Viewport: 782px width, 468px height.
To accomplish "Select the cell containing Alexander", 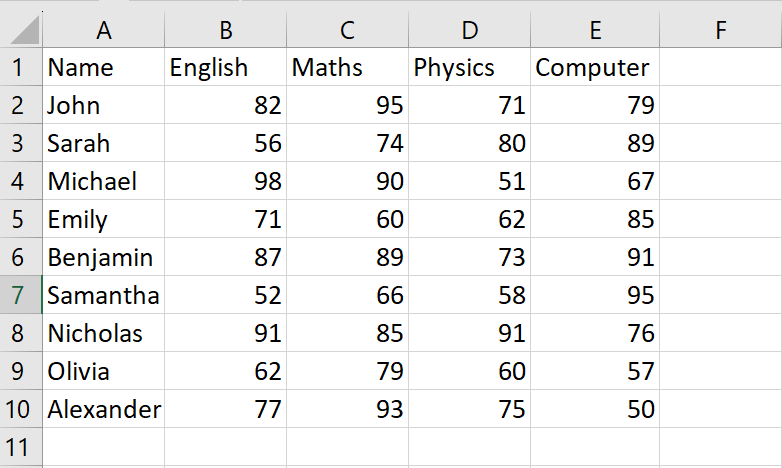I will [104, 409].
